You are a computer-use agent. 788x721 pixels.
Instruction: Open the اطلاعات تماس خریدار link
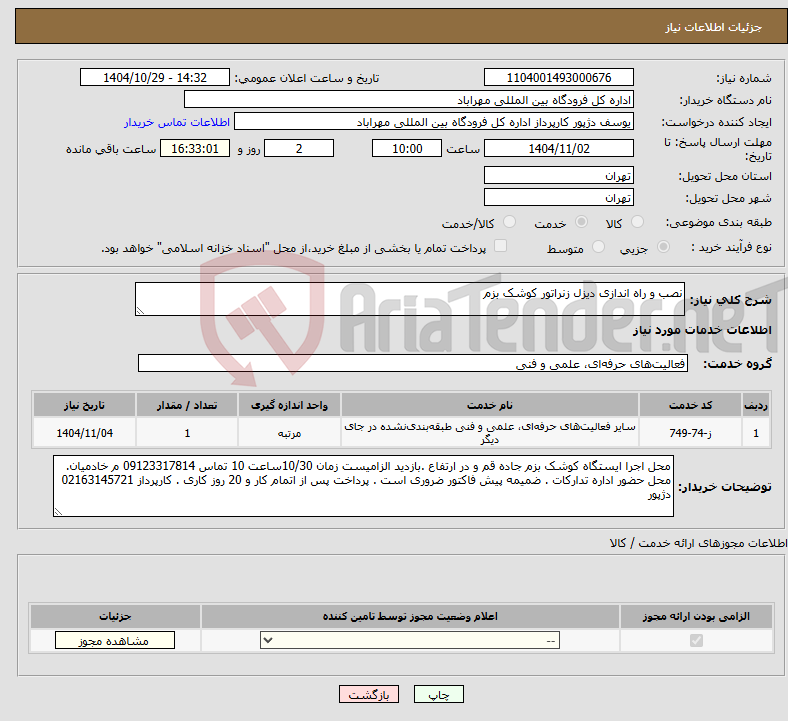[177, 122]
